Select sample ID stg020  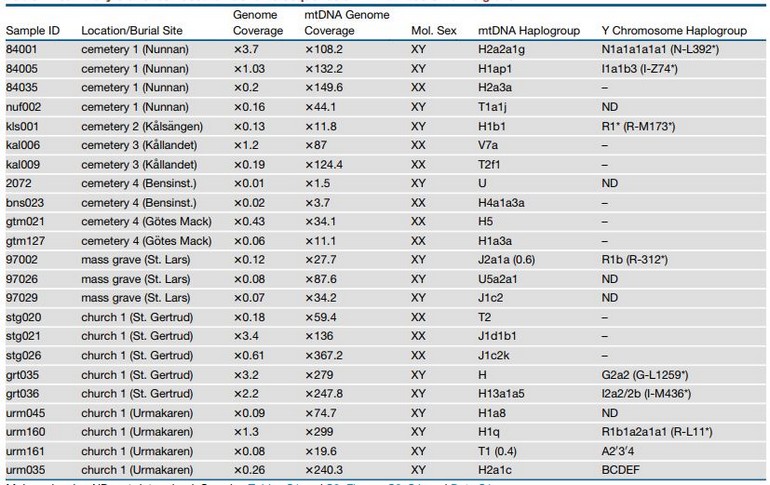(24, 317)
